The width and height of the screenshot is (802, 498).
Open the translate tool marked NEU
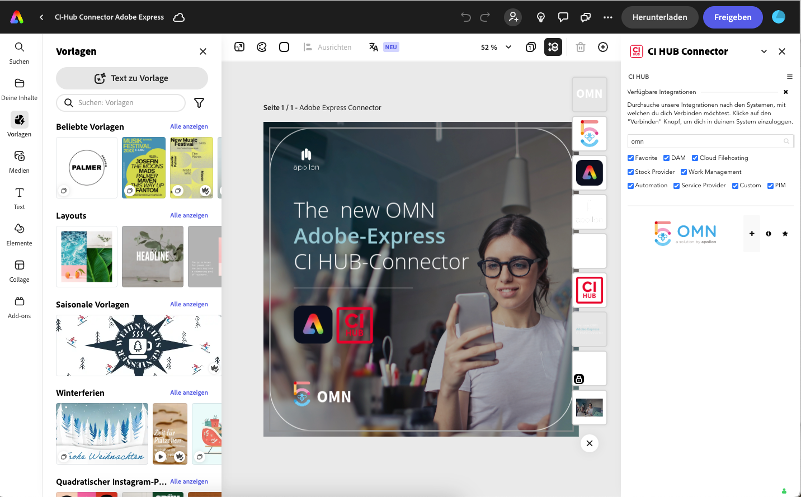click(x=384, y=47)
